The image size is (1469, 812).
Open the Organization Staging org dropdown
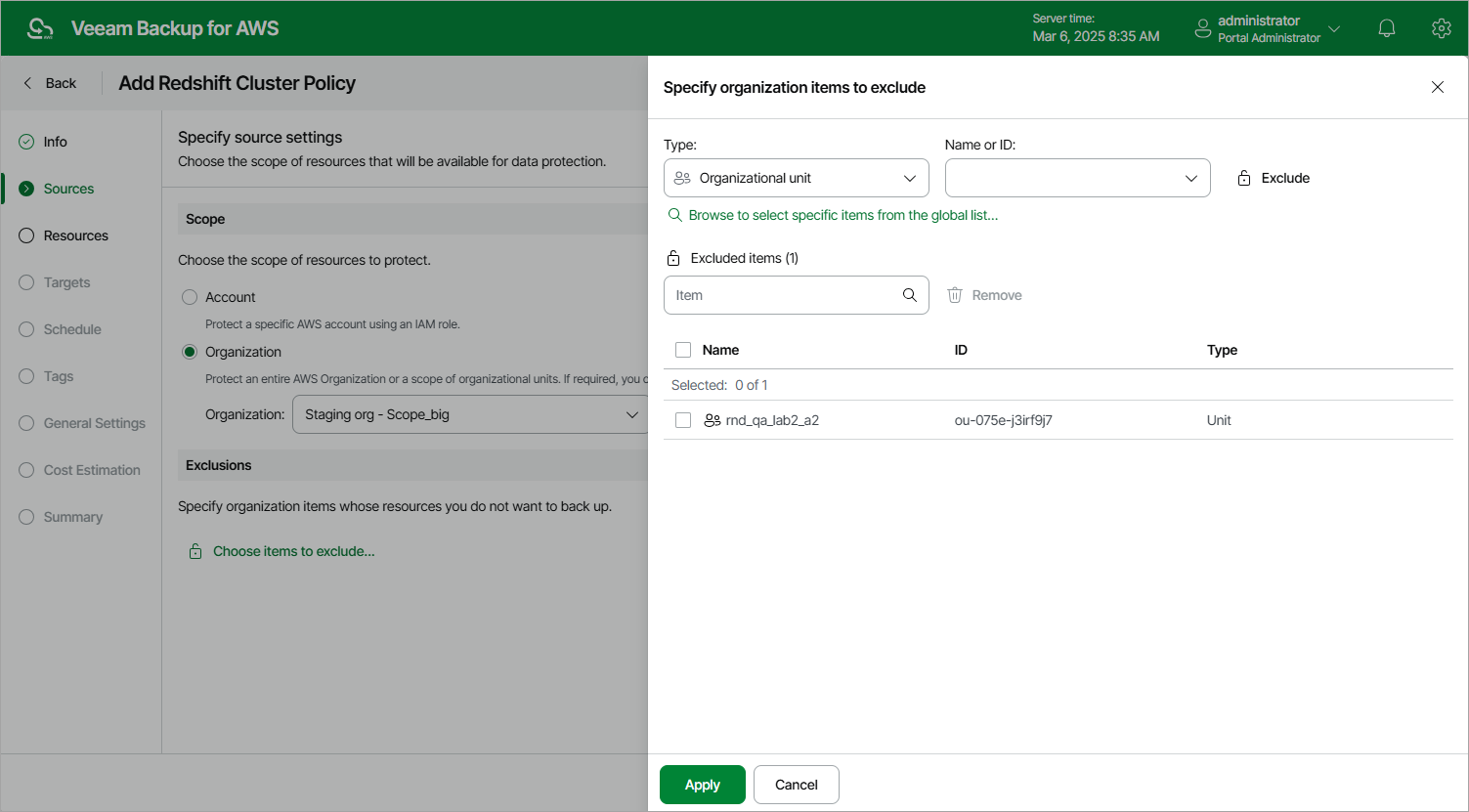click(469, 414)
